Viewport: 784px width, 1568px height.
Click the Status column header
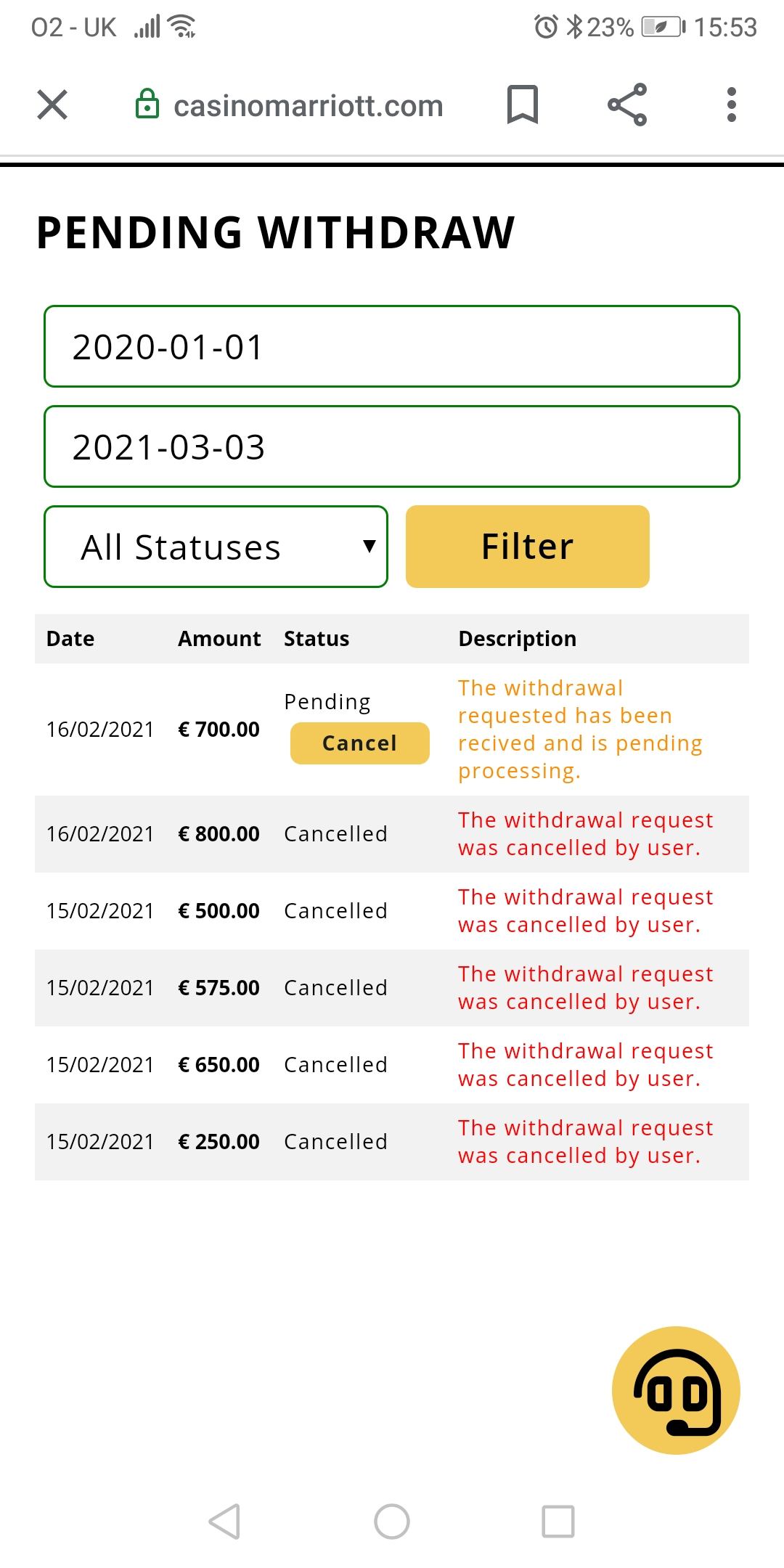pos(317,639)
